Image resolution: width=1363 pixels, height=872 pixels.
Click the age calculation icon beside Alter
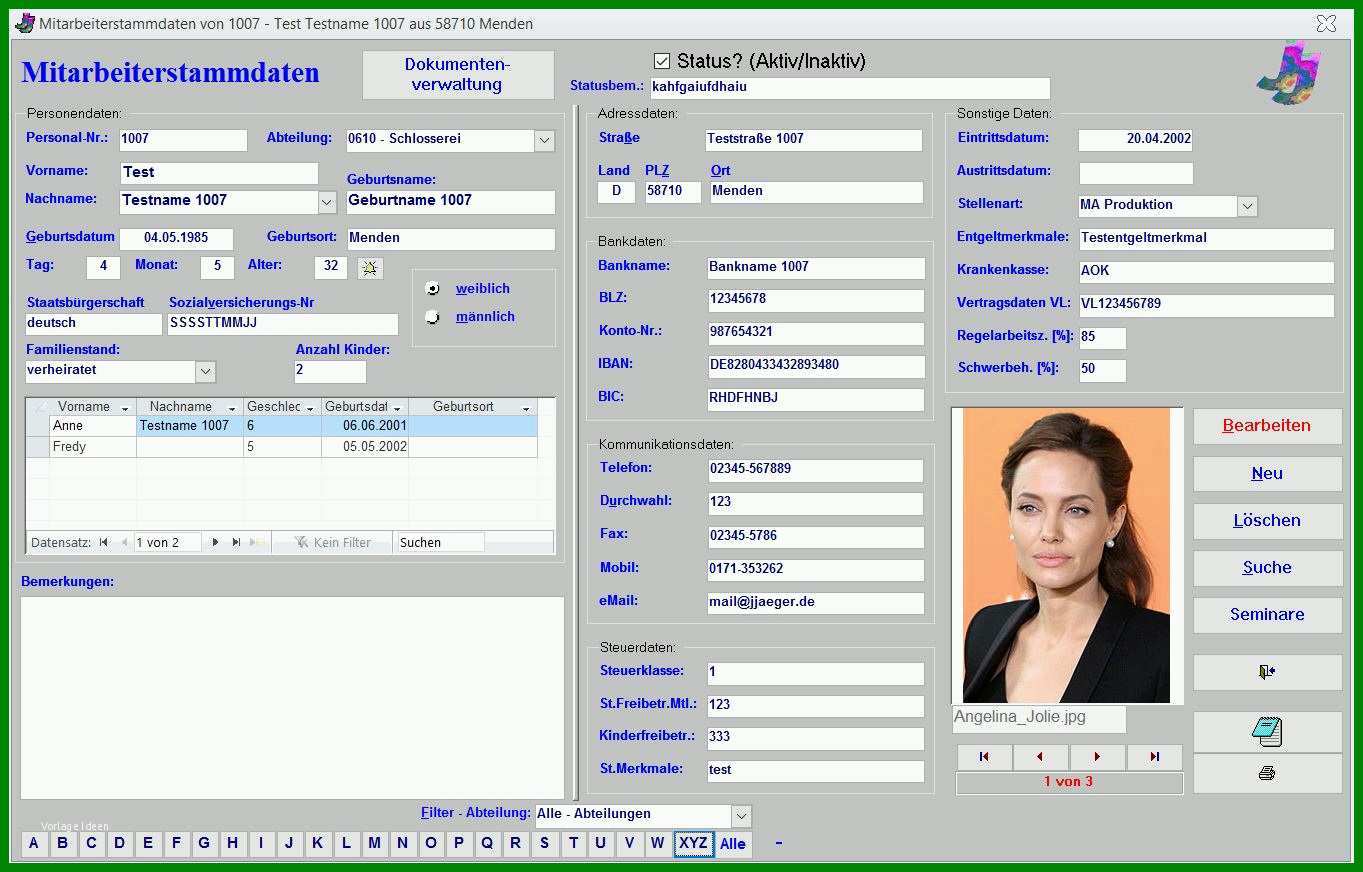point(370,268)
